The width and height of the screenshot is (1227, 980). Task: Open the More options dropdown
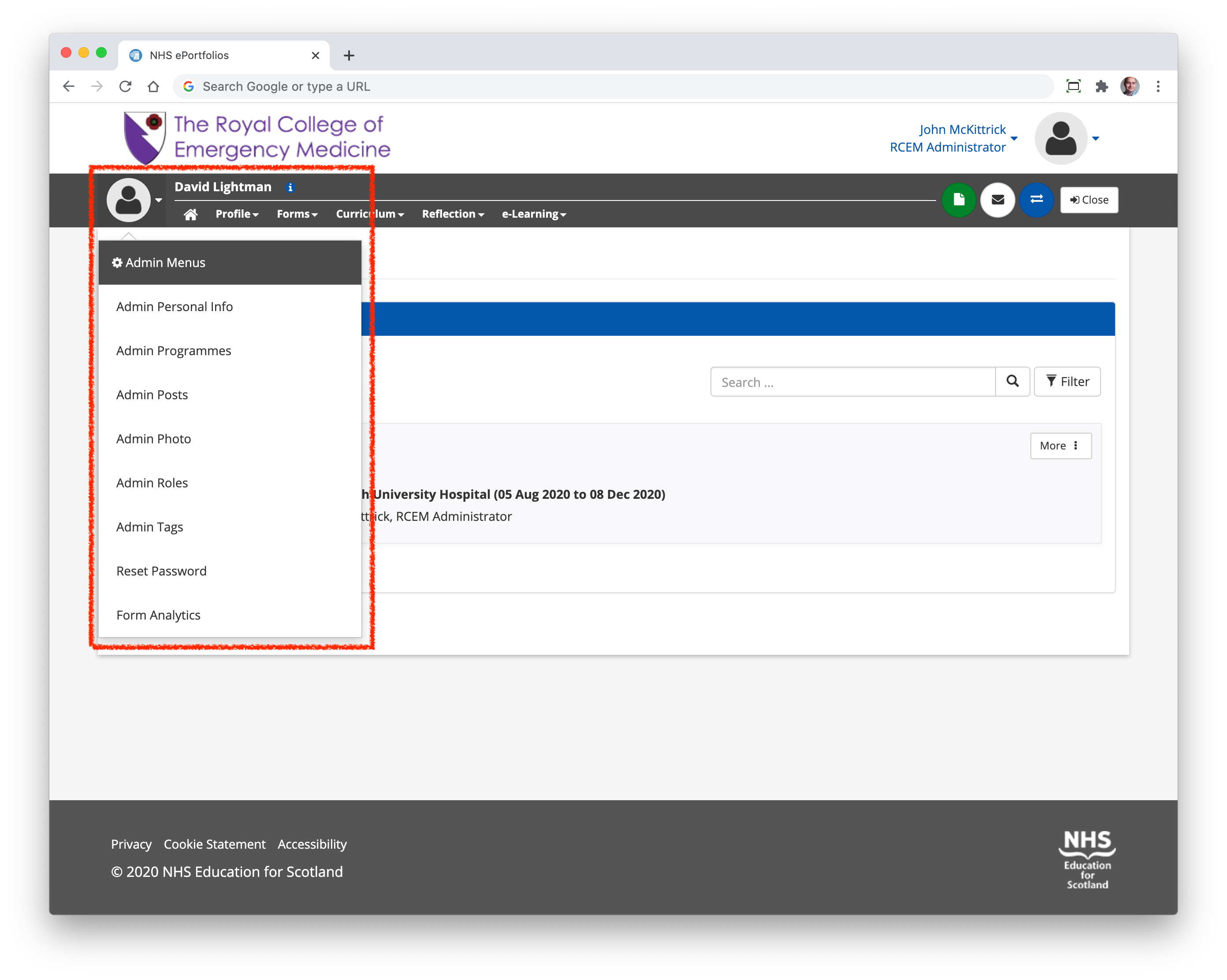pyautogui.click(x=1061, y=445)
